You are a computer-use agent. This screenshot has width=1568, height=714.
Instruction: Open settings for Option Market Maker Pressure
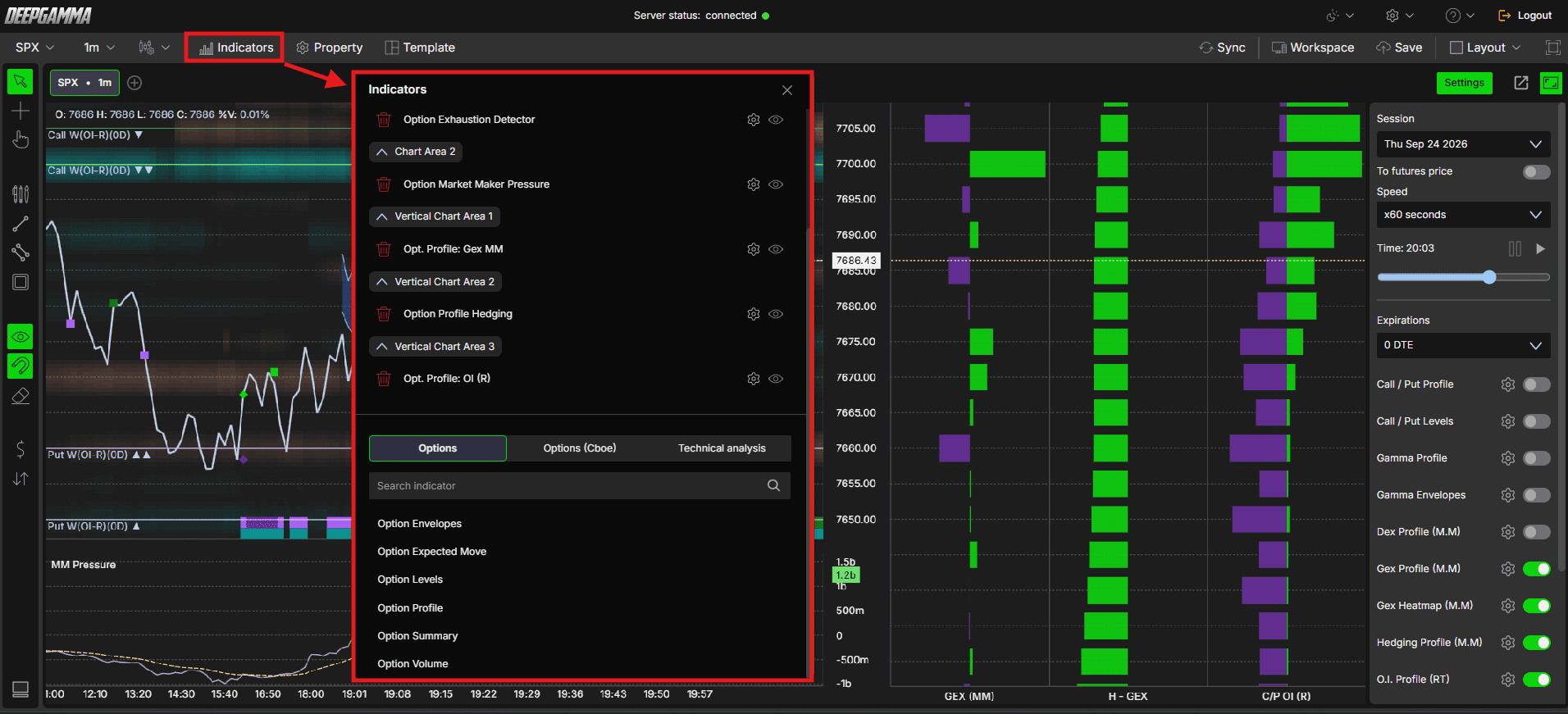753,184
